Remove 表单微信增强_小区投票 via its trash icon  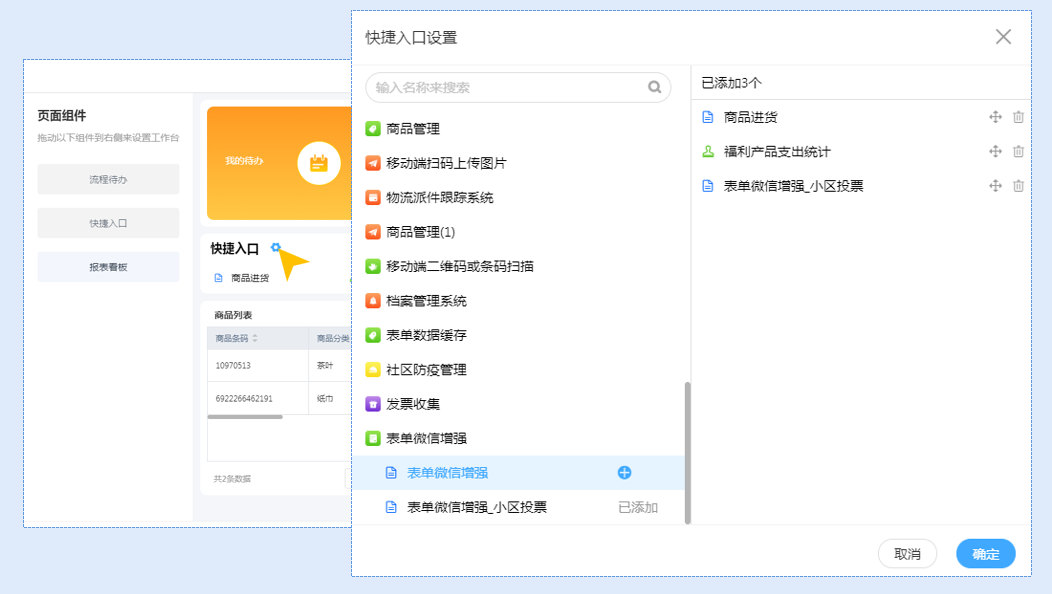[1018, 185]
